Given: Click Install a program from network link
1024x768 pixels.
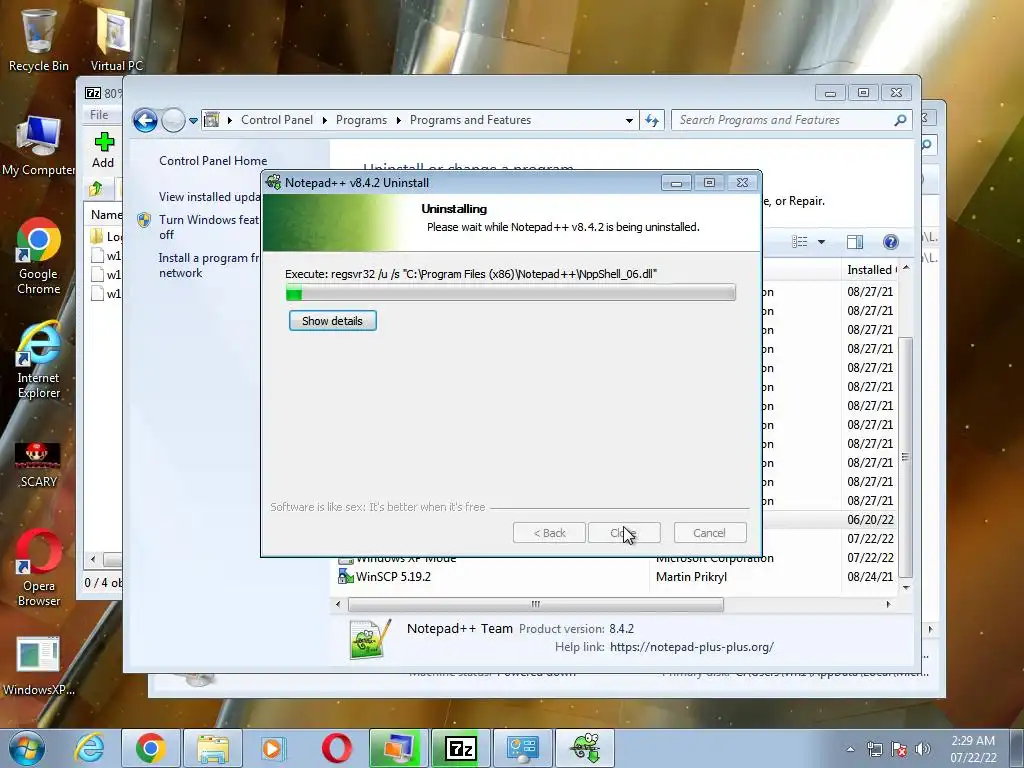Looking at the screenshot, I should (x=209, y=265).
